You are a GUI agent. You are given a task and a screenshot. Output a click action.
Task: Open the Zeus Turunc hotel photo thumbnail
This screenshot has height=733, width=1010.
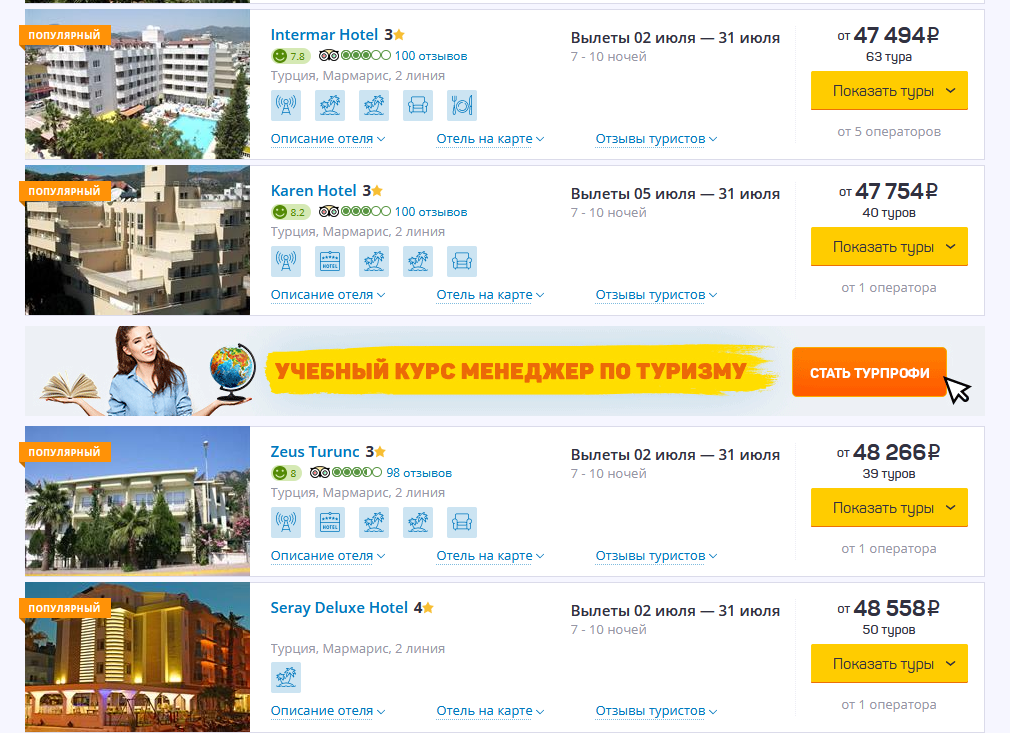[137, 501]
